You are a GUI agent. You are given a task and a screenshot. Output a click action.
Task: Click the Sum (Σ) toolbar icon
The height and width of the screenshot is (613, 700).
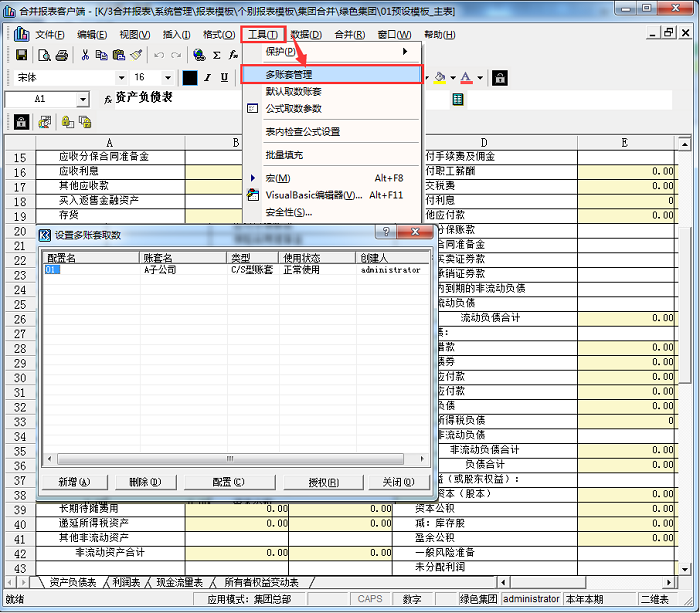[x=216, y=55]
